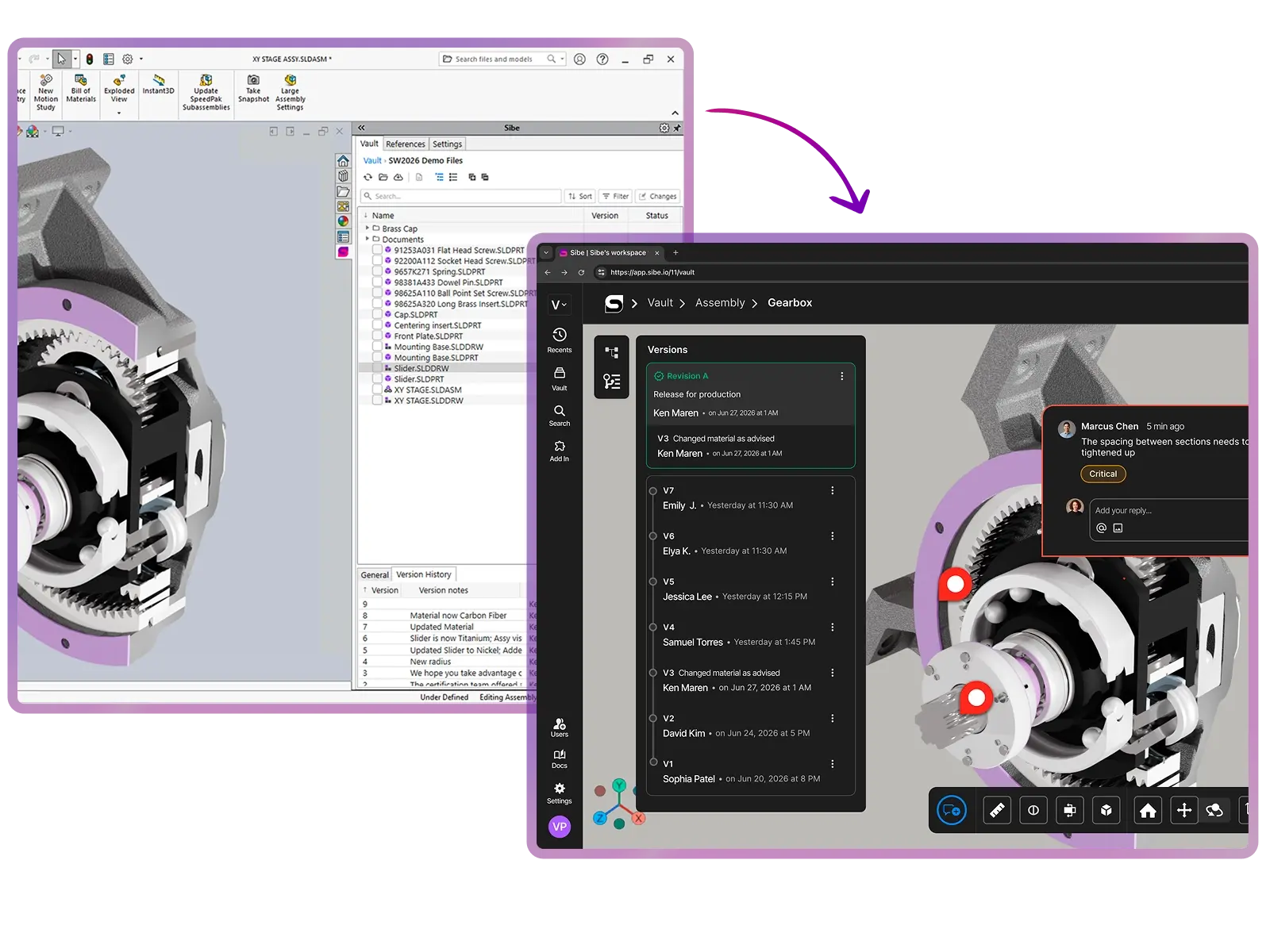This screenshot has width=1270, height=952.
Task: Open Add In in Sibe web sidebar
Action: (x=560, y=451)
